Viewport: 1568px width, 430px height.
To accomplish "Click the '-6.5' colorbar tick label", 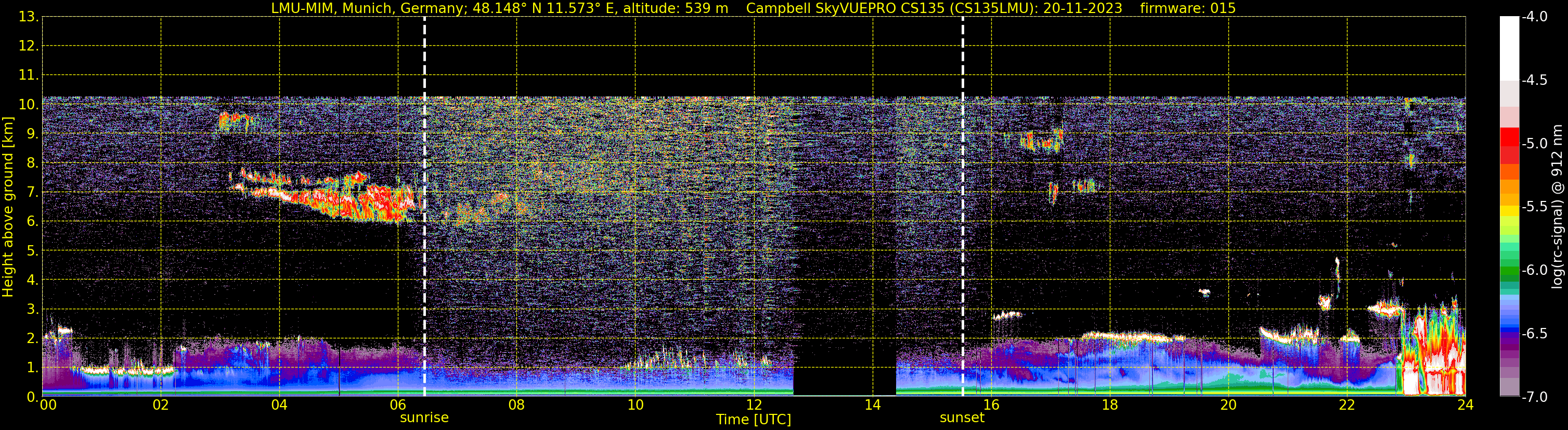I will pos(1534,334).
